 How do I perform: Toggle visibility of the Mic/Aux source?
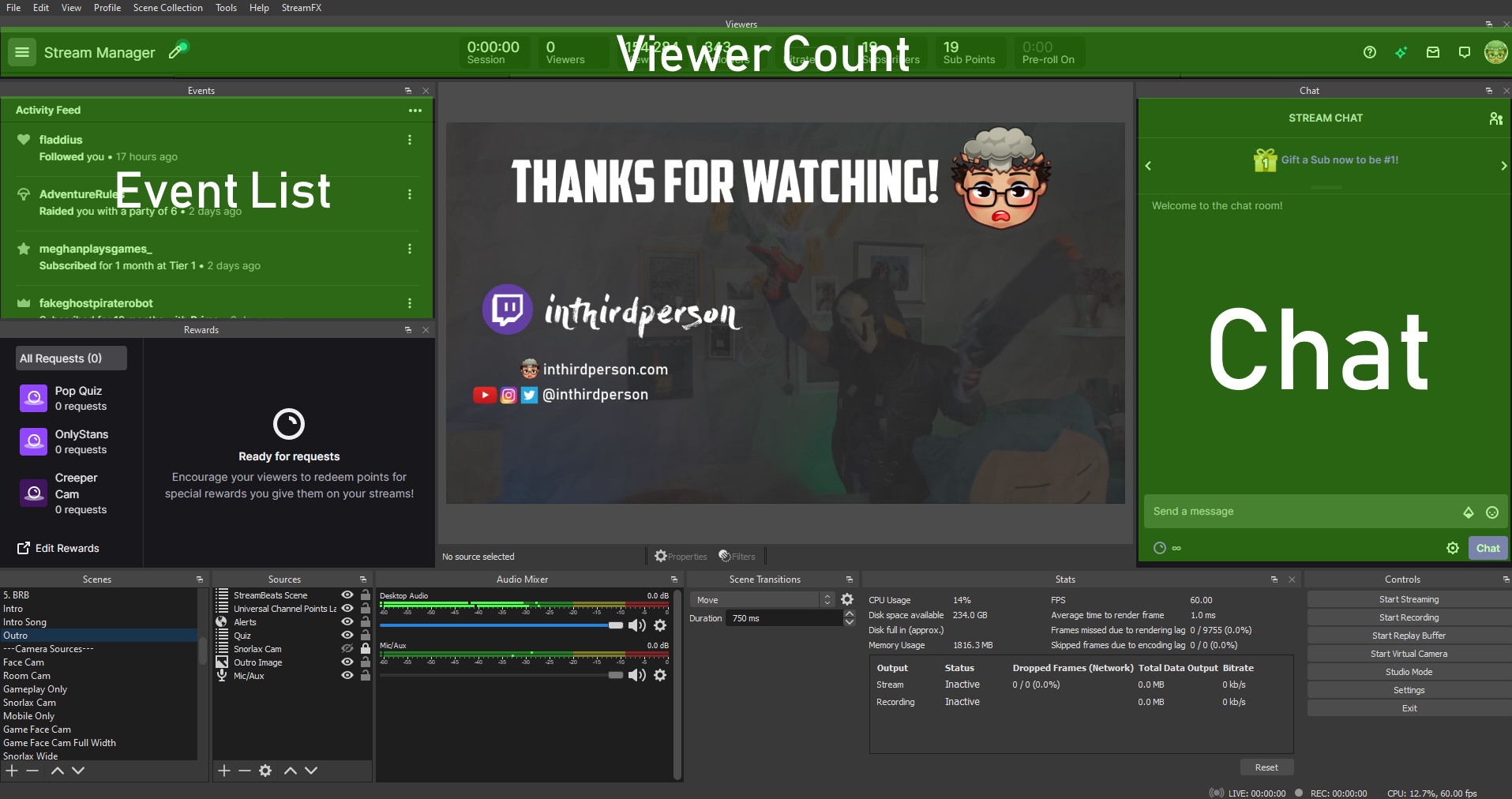pos(347,676)
